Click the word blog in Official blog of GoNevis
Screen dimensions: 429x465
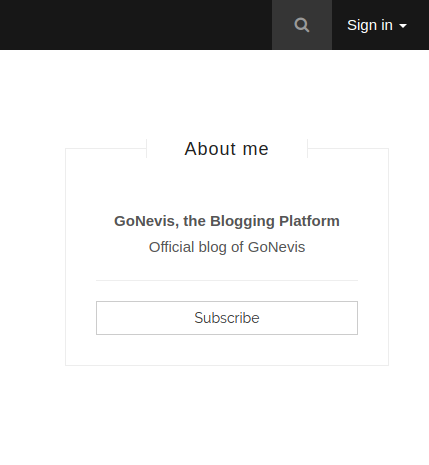213,247
